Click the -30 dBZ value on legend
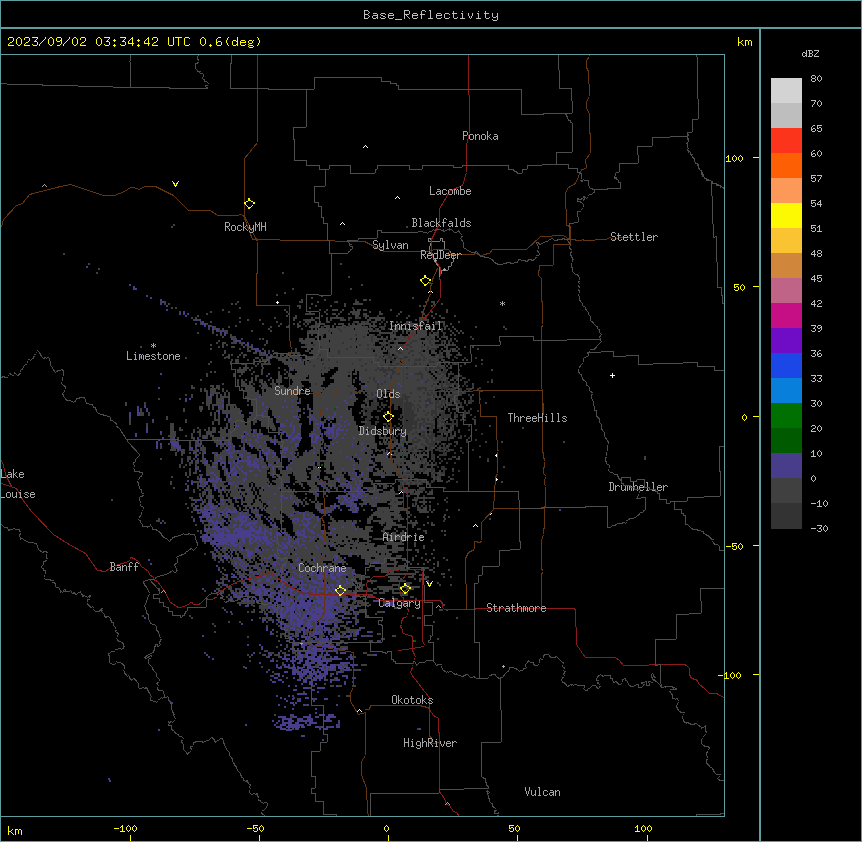This screenshot has height=842, width=862. pyautogui.click(x=819, y=528)
